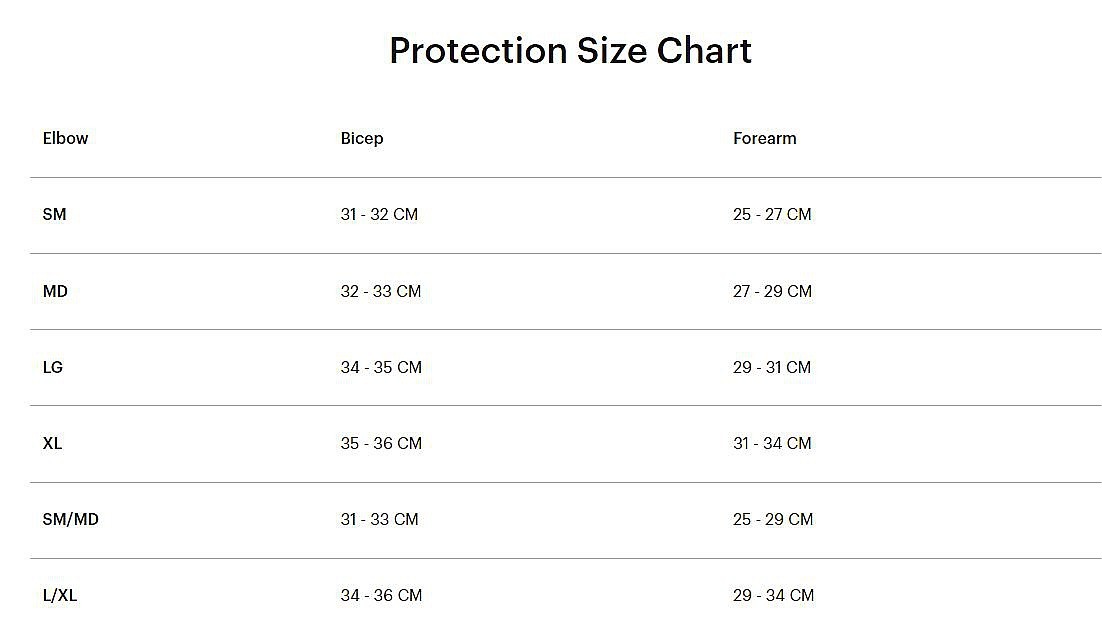Select bicep value 35 - 36 CM

click(x=382, y=443)
